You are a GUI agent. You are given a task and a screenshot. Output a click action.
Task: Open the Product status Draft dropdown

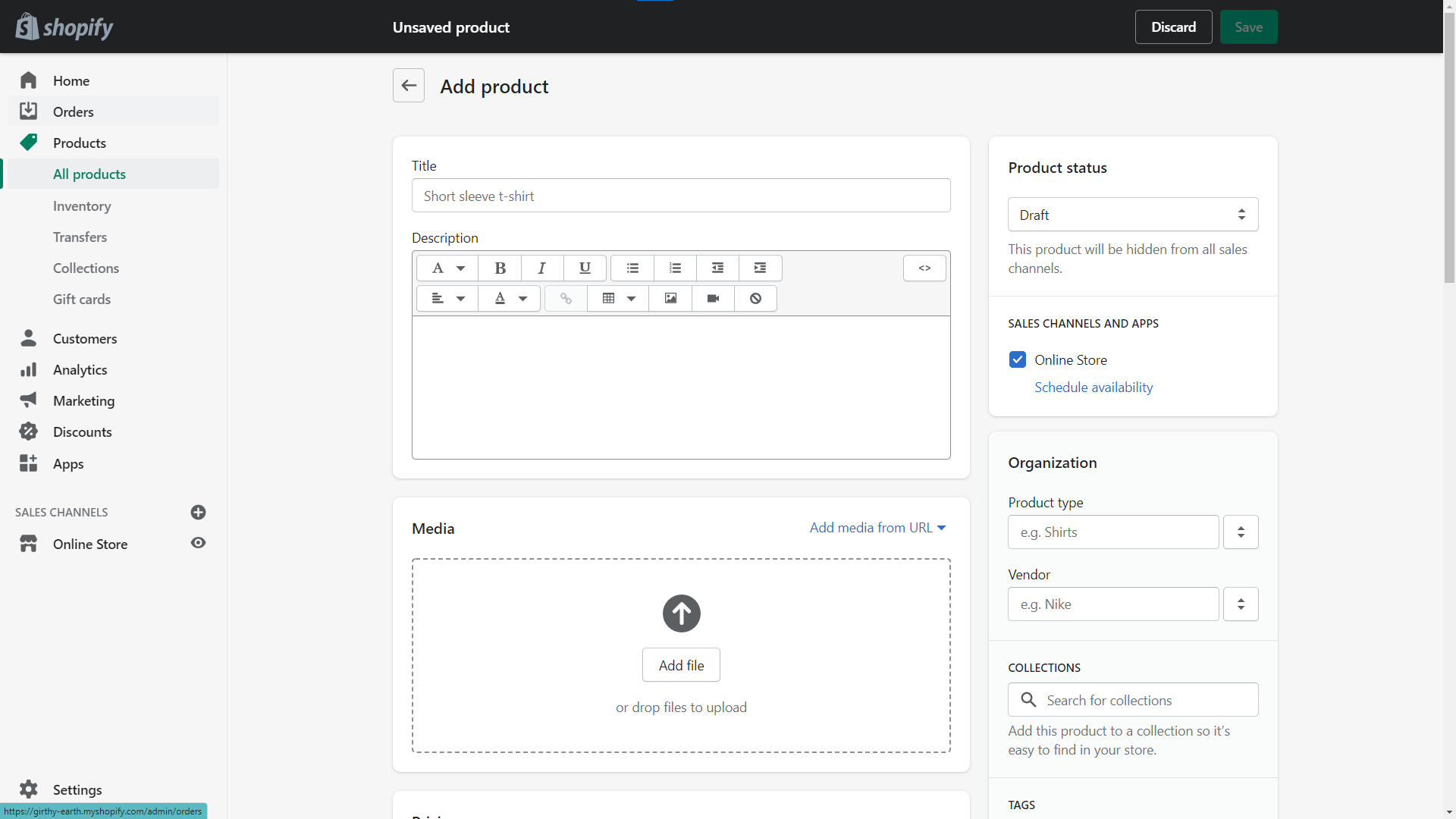(1132, 215)
